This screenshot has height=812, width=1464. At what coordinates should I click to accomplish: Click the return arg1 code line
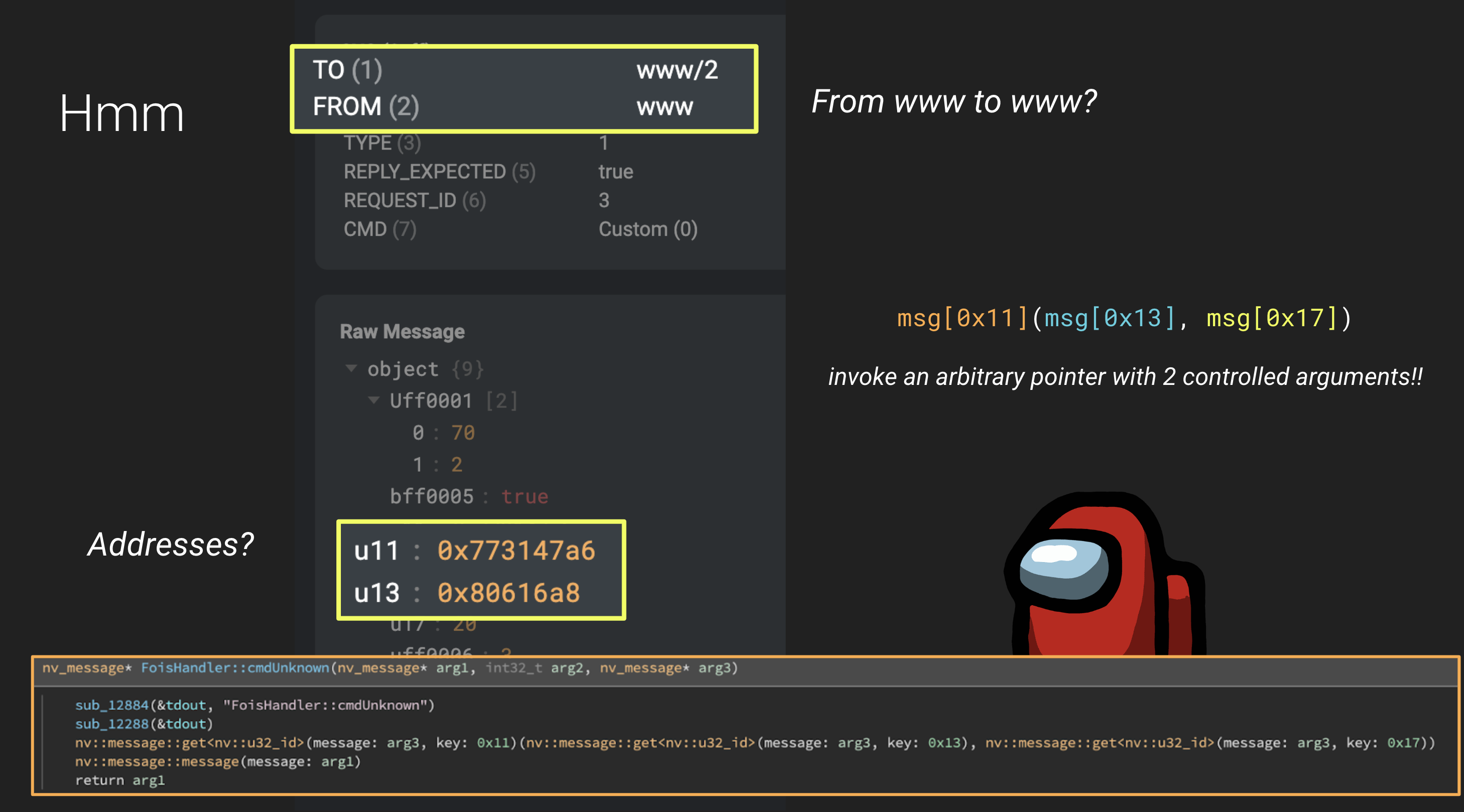(120, 780)
